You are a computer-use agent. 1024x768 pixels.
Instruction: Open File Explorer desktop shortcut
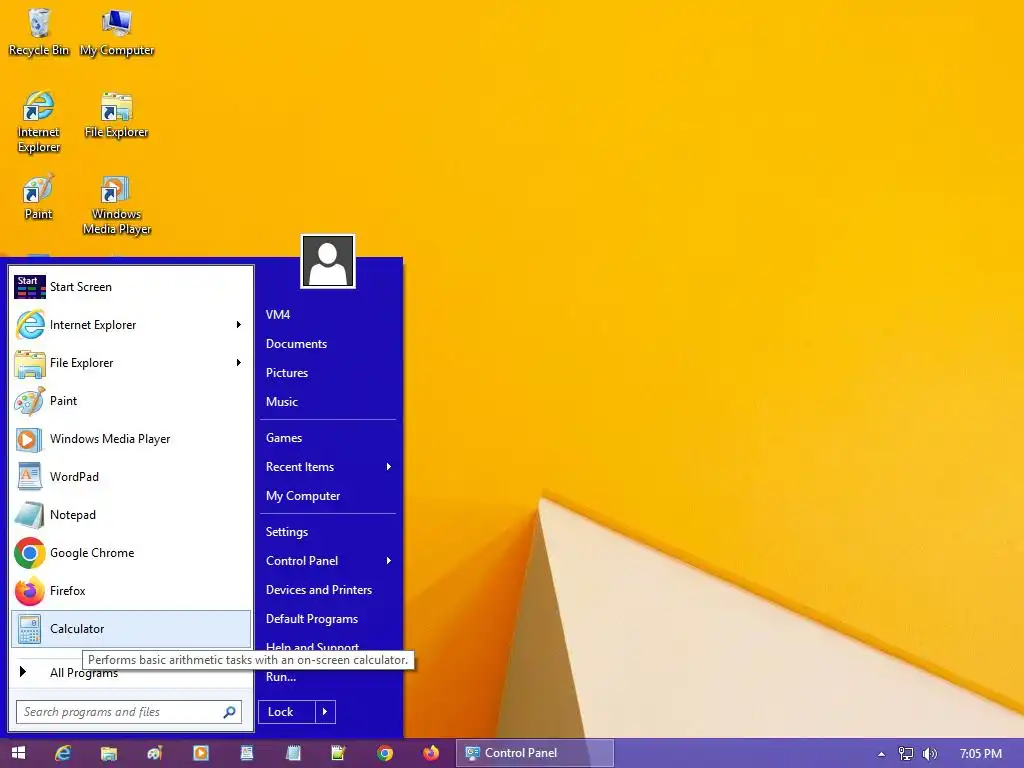[x=116, y=115]
